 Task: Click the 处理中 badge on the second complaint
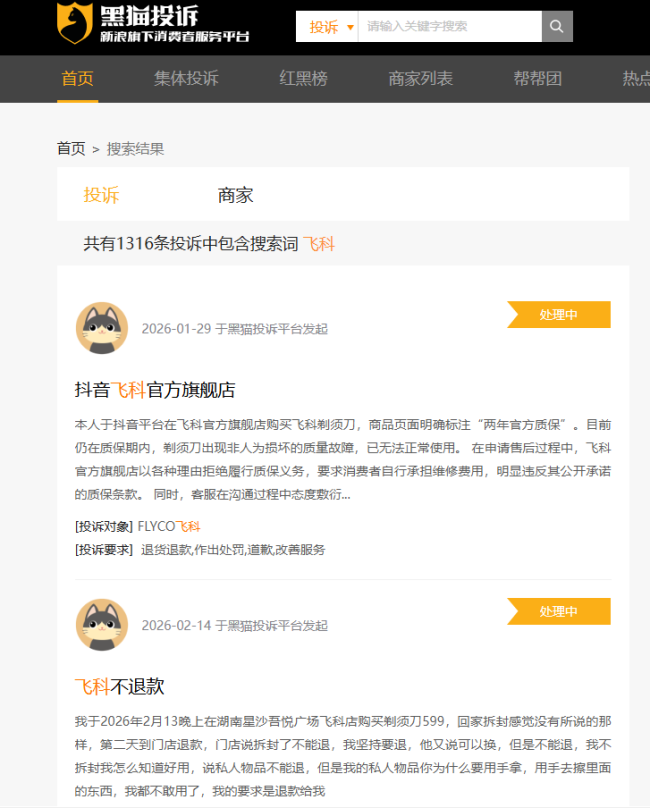pos(560,612)
